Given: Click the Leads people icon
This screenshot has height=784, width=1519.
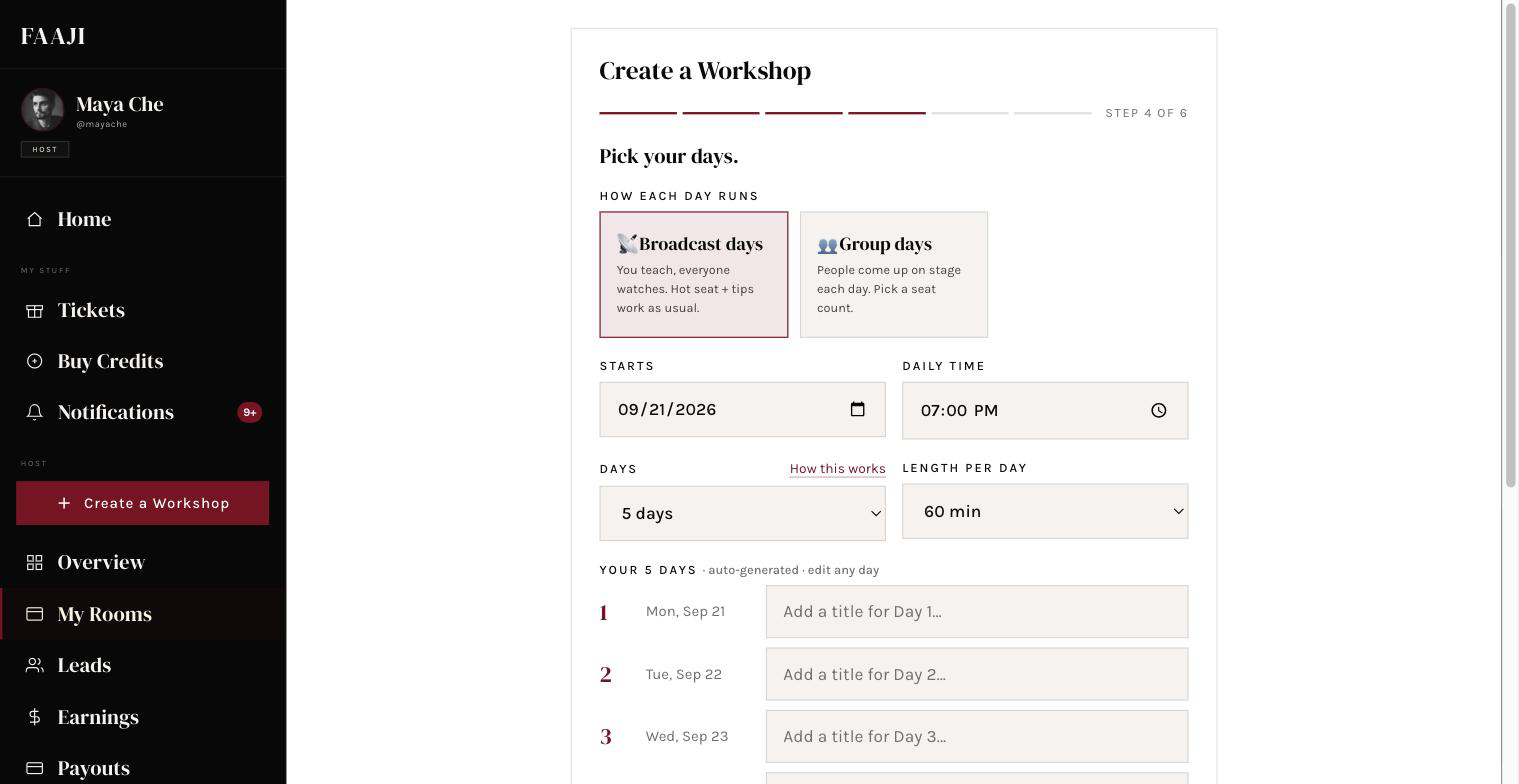Looking at the screenshot, I should point(34,665).
